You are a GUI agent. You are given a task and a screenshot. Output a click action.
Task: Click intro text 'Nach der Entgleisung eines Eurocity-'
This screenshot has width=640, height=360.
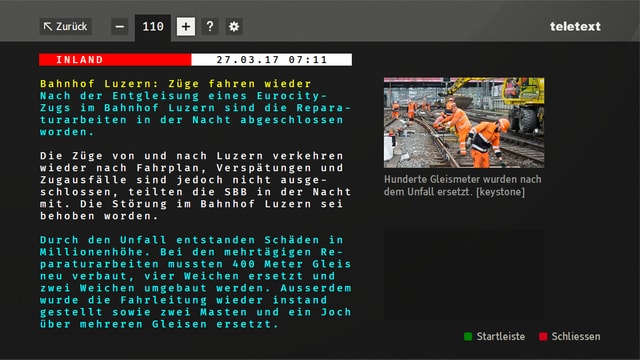(x=184, y=96)
